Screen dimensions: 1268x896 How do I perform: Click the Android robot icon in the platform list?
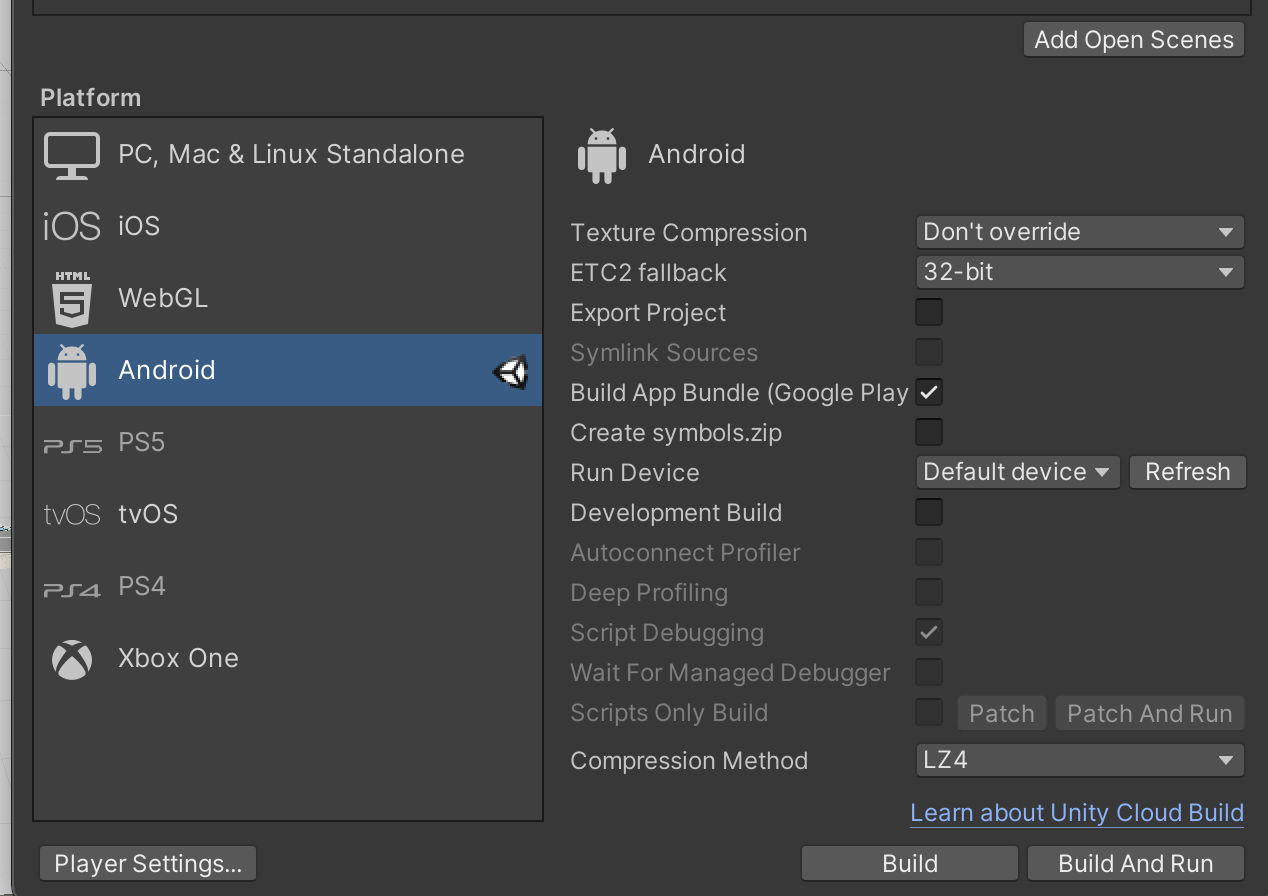coord(72,371)
